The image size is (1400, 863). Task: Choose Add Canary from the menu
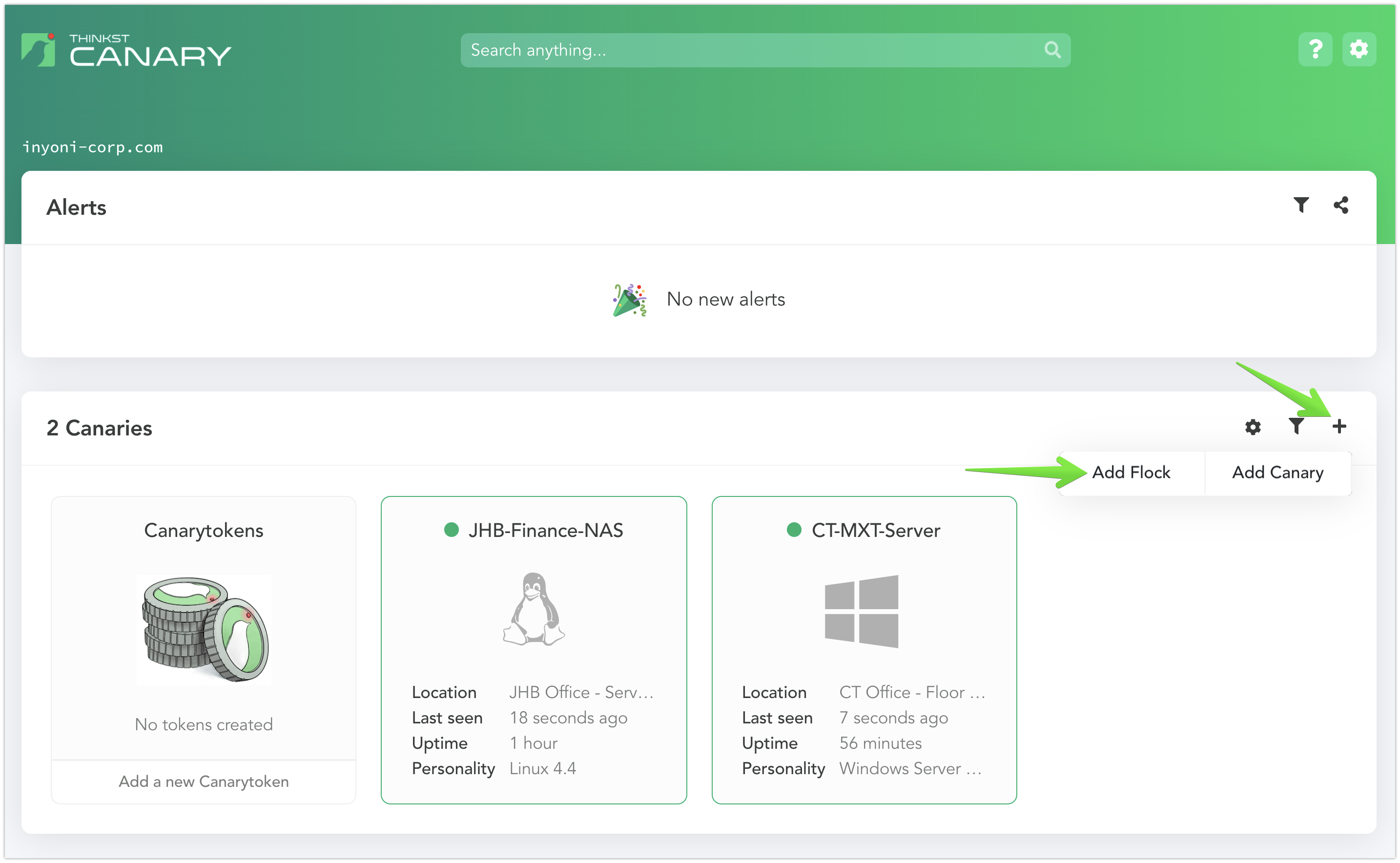[1277, 473]
